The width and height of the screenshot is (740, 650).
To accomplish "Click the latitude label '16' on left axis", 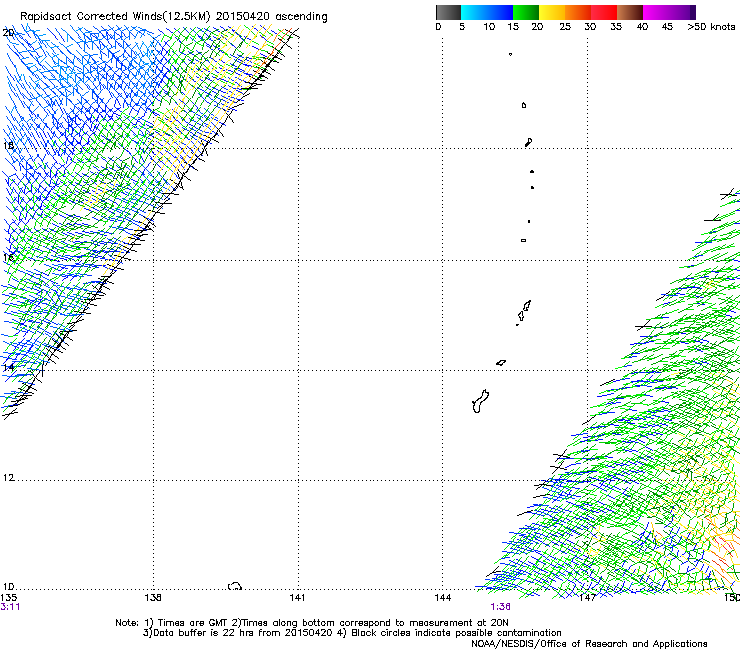I will [x=8, y=257].
